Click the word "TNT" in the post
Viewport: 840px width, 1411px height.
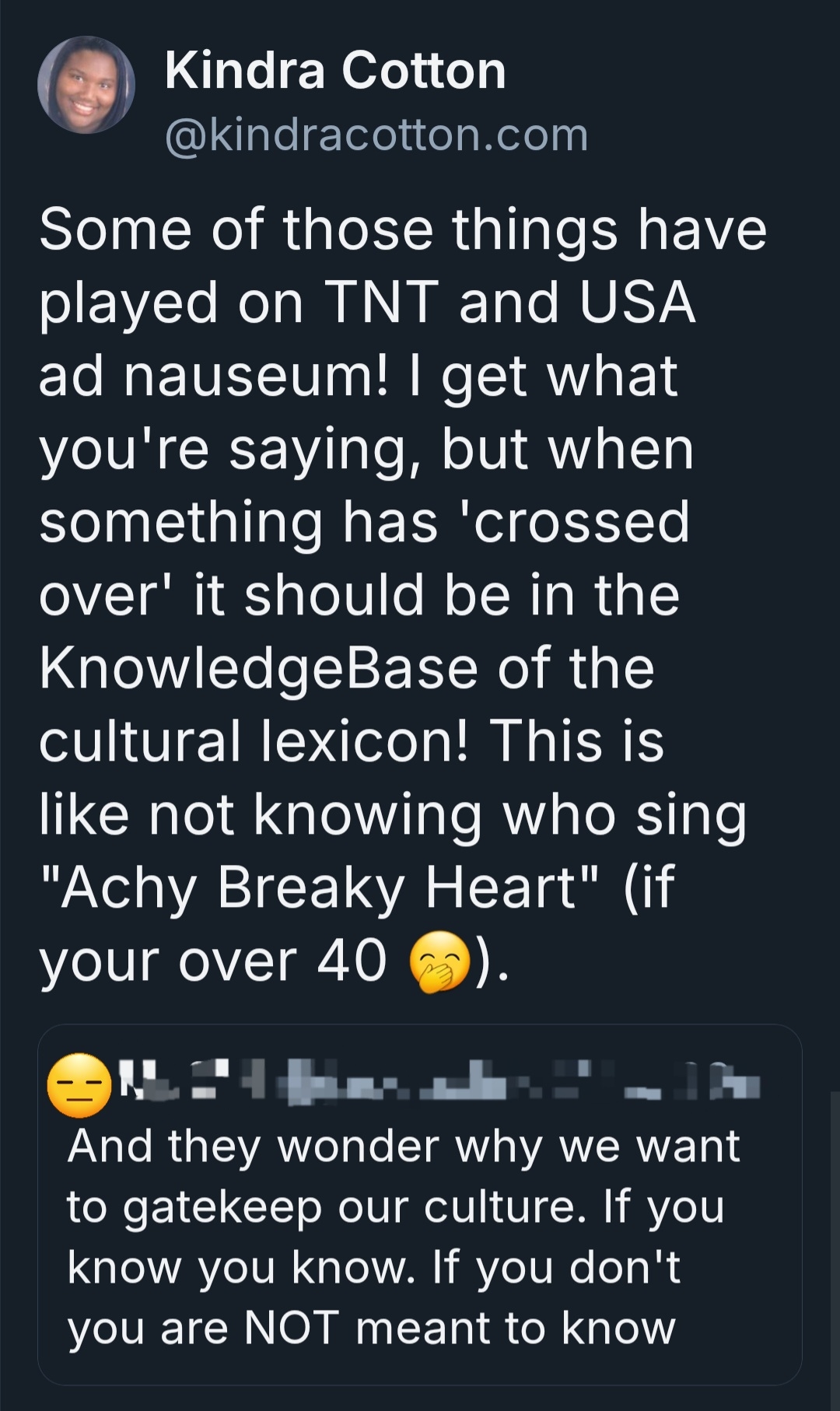(381, 303)
